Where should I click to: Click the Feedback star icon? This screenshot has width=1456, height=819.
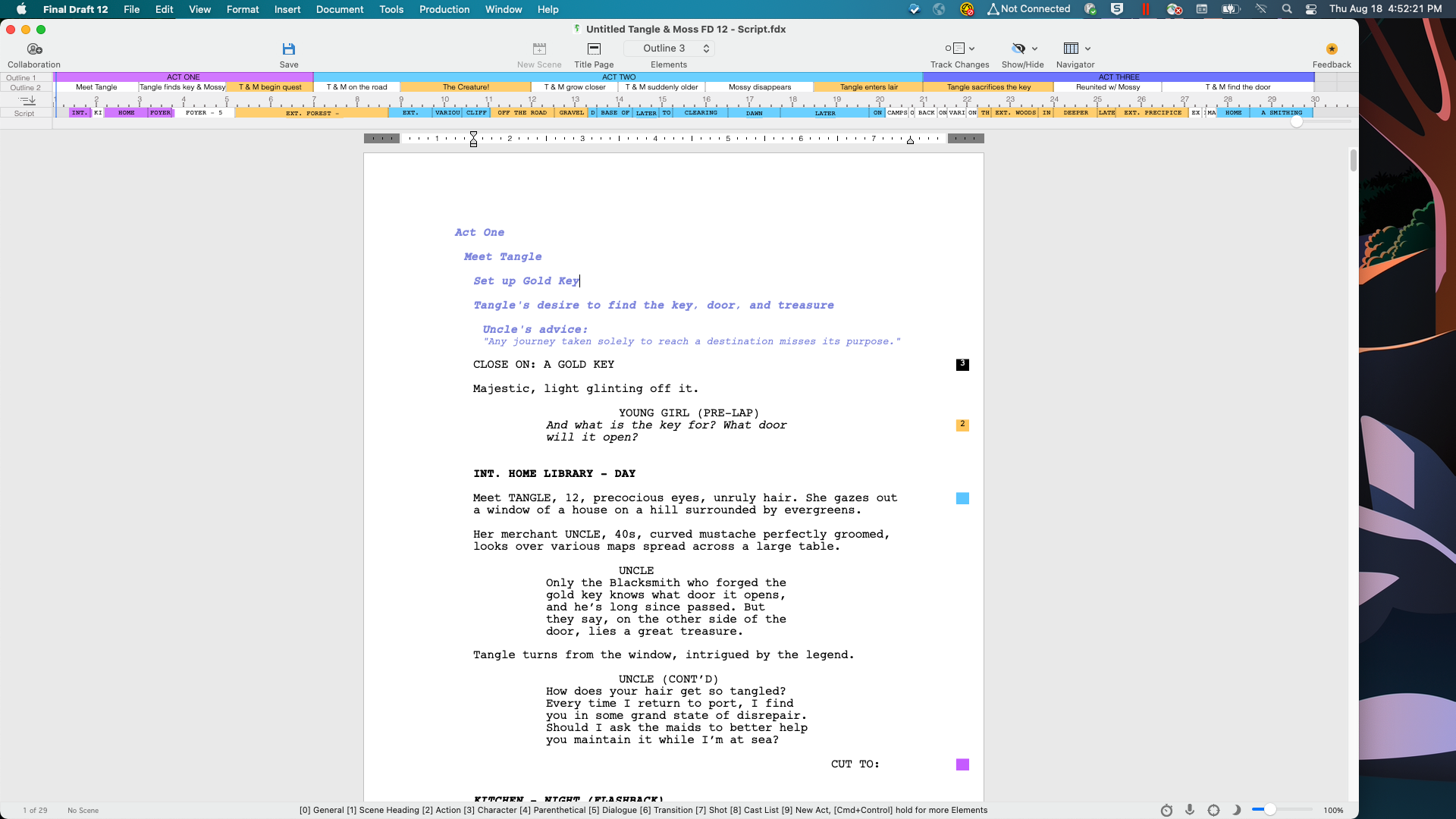click(1332, 49)
